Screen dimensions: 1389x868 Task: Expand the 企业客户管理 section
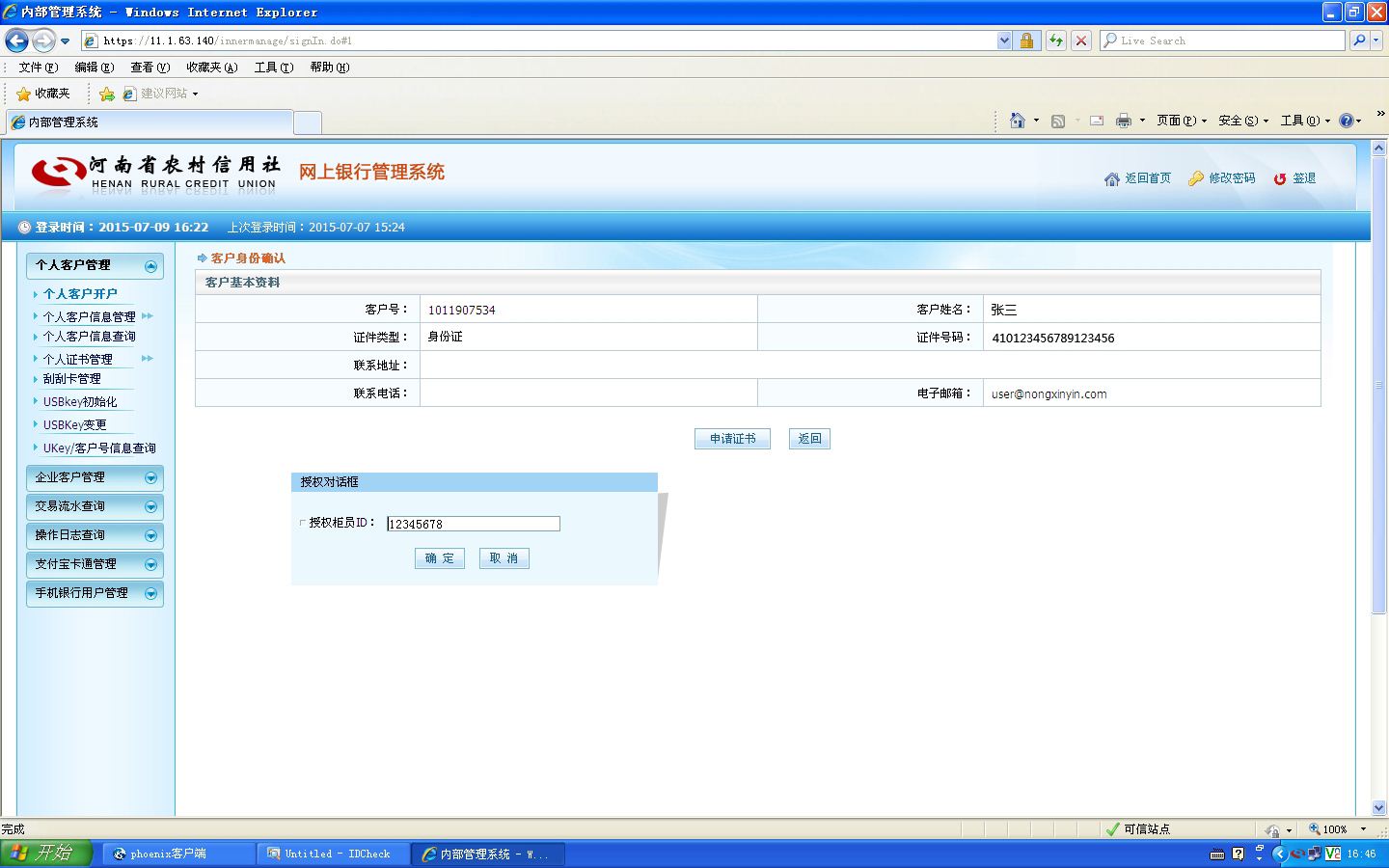[95, 477]
